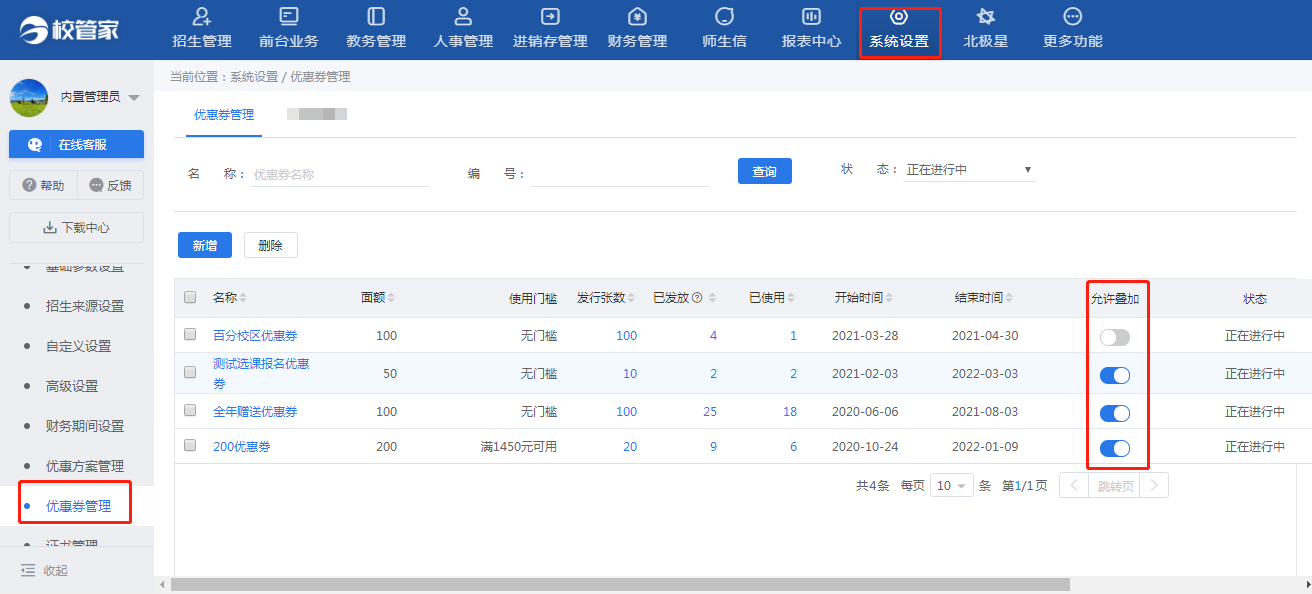Image resolution: width=1312 pixels, height=594 pixels.
Task: Open 优惠方案管理 in sidebar
Action: pos(85,466)
